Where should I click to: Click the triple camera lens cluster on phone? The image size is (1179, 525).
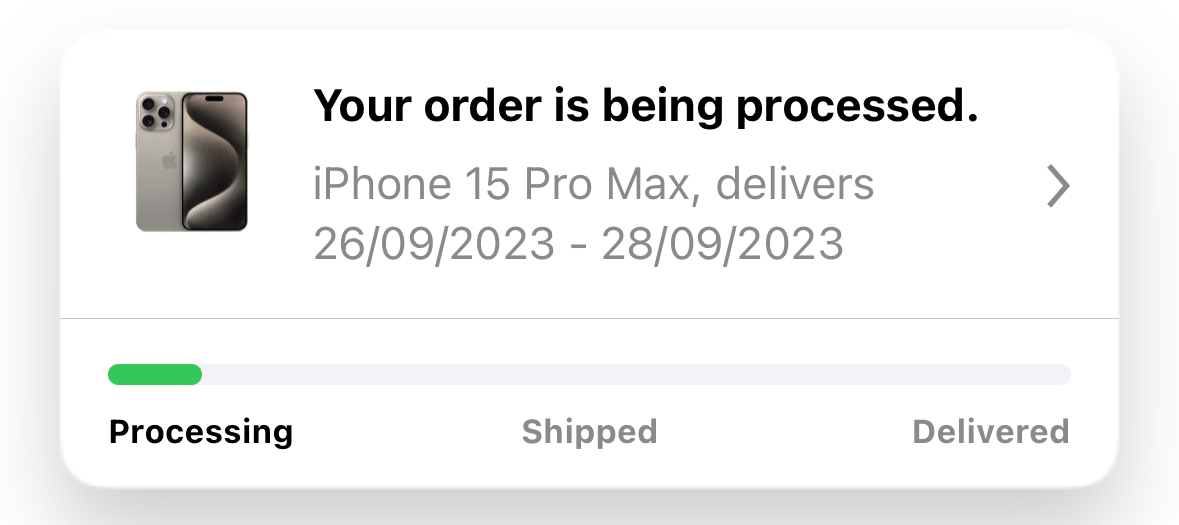click(155, 112)
